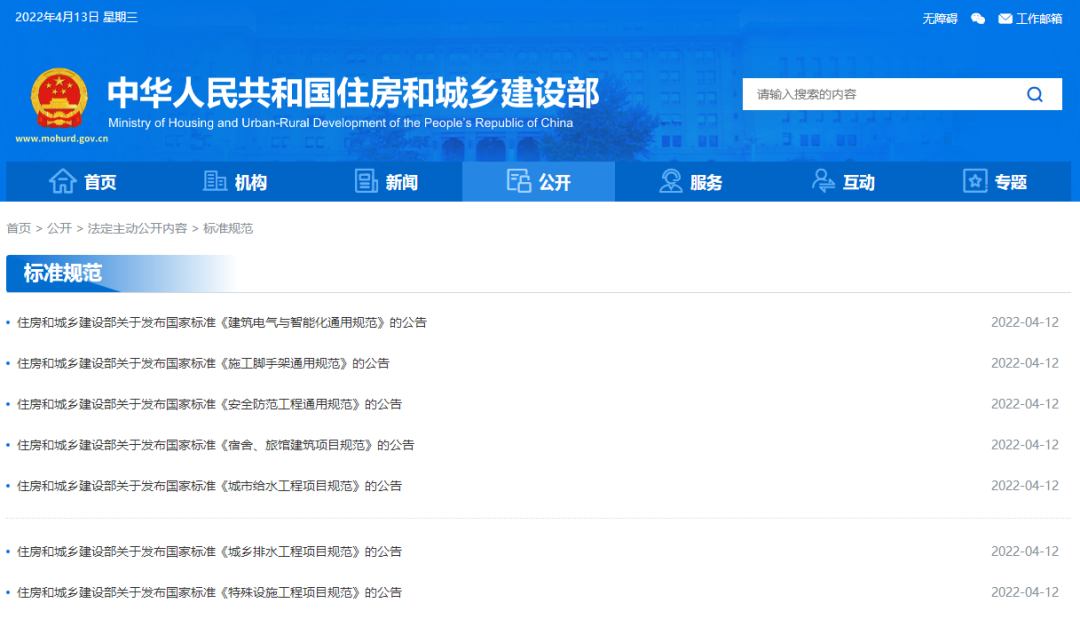
Task: Click the English ministry name subtitle
Action: [340, 123]
